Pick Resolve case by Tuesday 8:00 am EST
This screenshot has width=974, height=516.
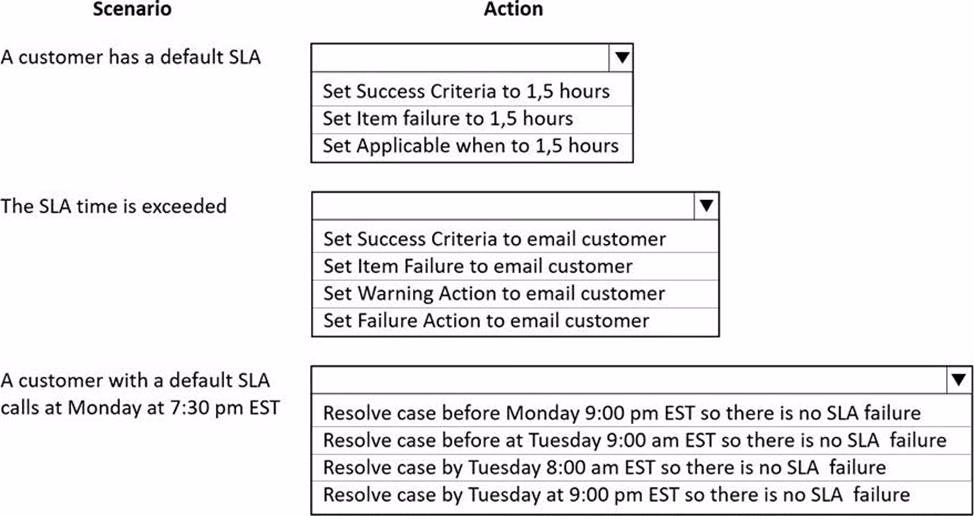pyautogui.click(x=604, y=467)
